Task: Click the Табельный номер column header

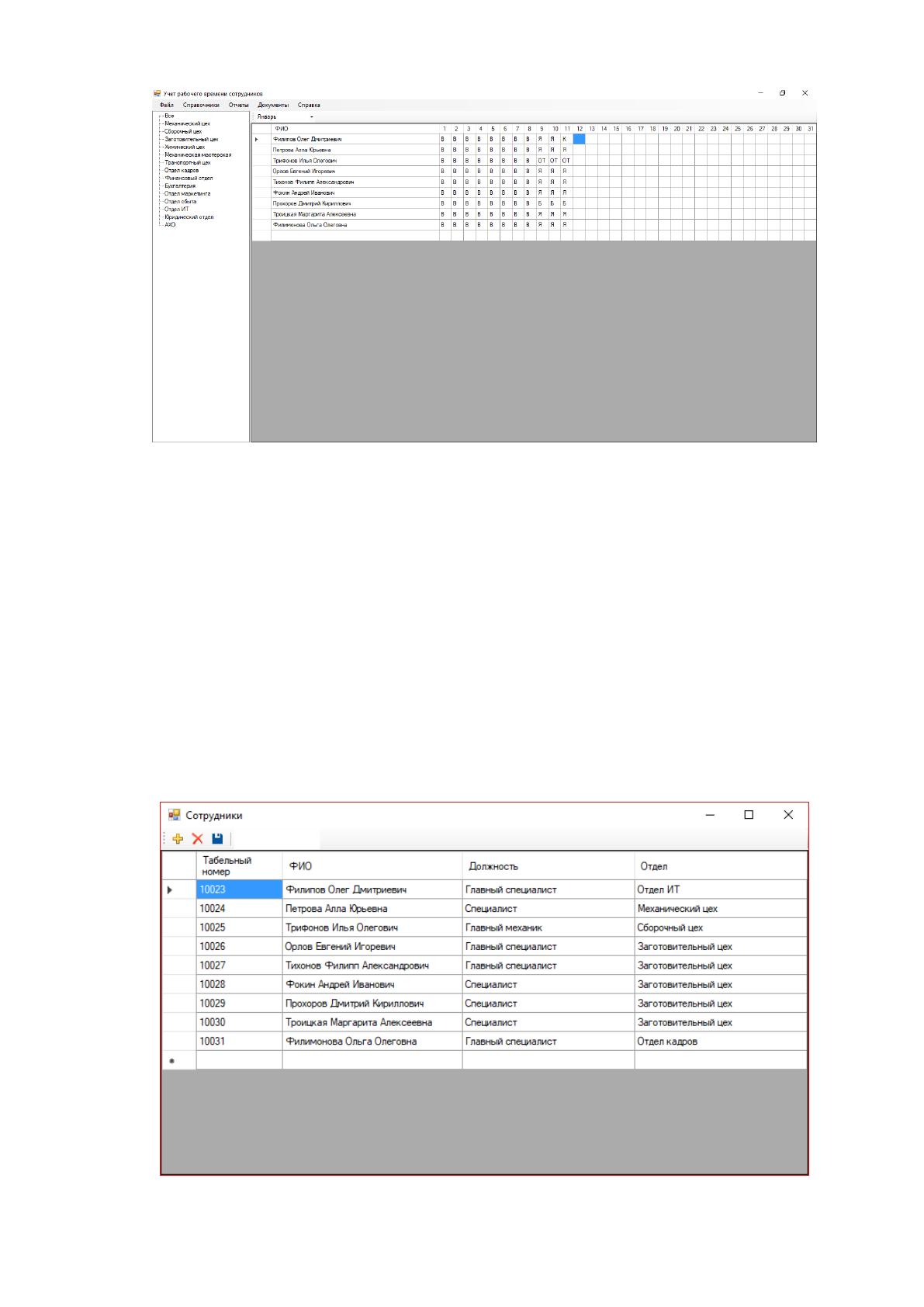Action: [x=239, y=865]
